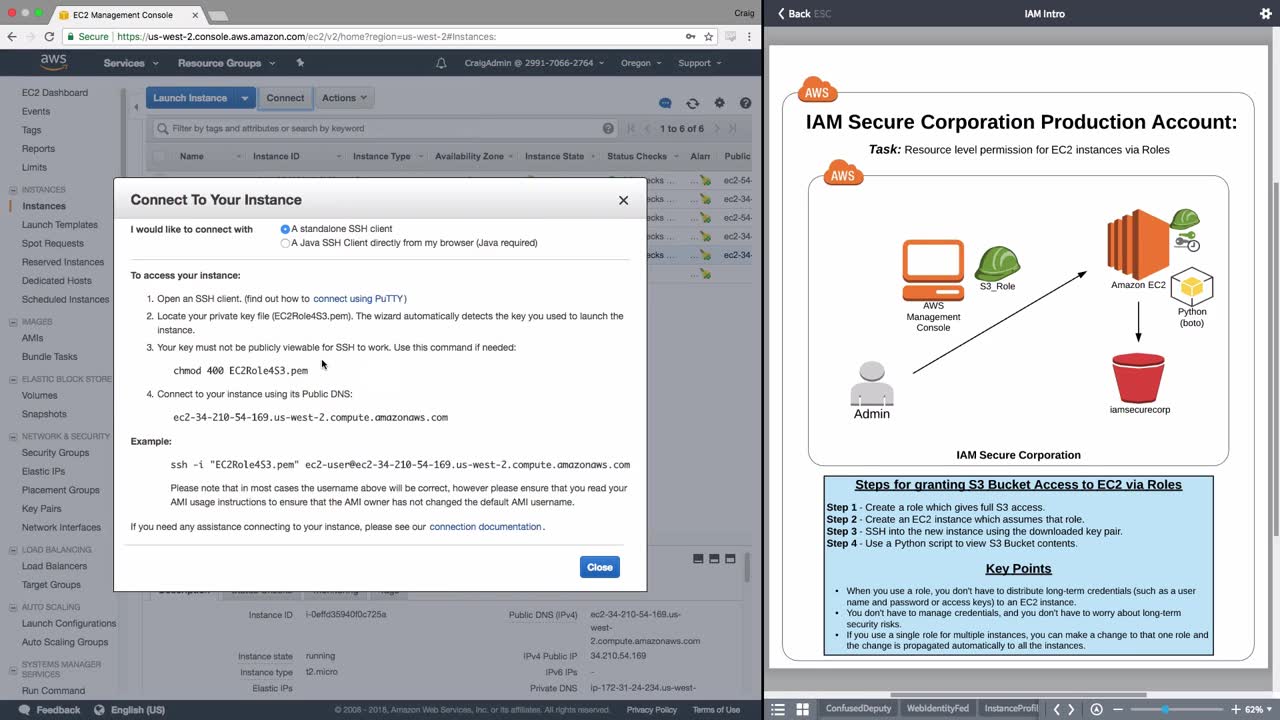The width and height of the screenshot is (1280, 720).
Task: Click the smallest details pane layout icon
Action: (x=698, y=559)
